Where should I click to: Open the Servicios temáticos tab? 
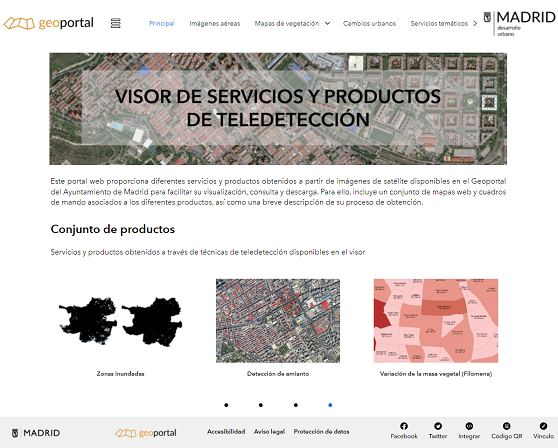click(439, 23)
